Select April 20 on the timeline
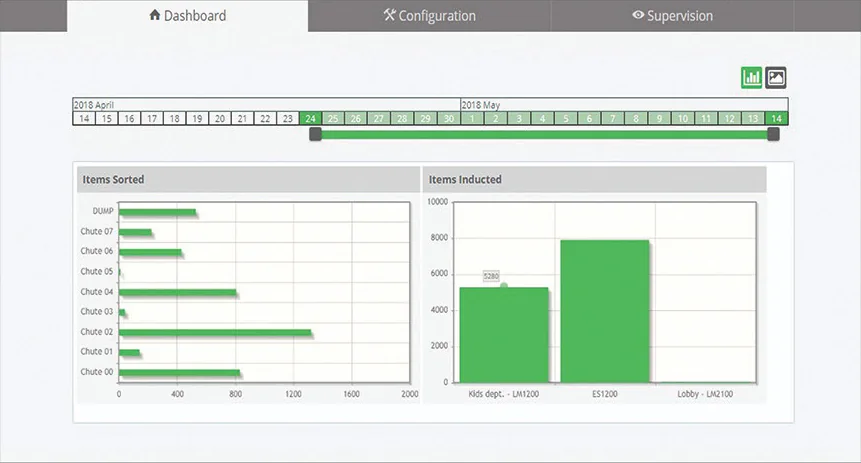The height and width of the screenshot is (463, 861). tap(220, 118)
